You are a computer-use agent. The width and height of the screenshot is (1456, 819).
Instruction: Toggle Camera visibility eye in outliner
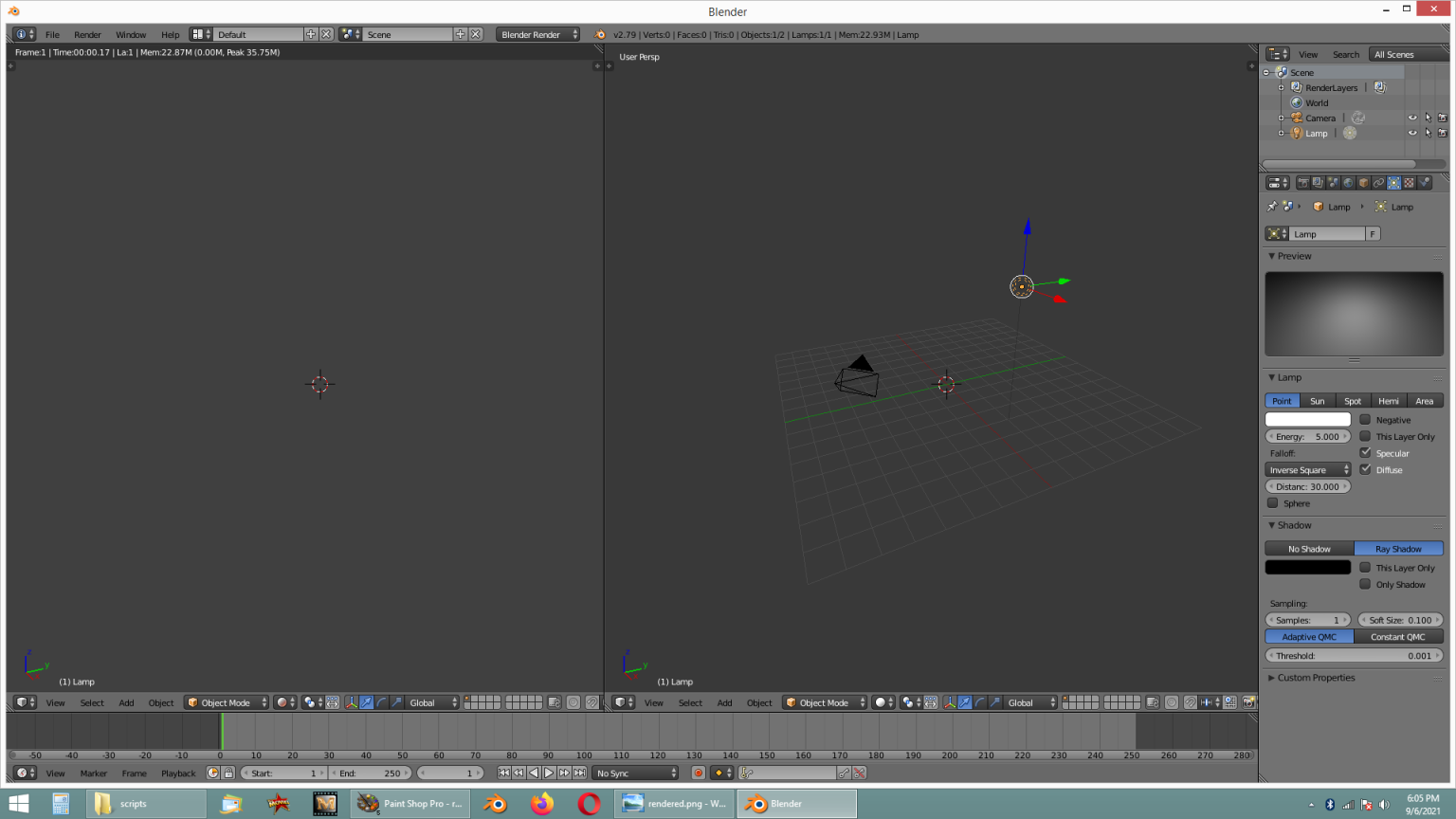pyautogui.click(x=1412, y=118)
